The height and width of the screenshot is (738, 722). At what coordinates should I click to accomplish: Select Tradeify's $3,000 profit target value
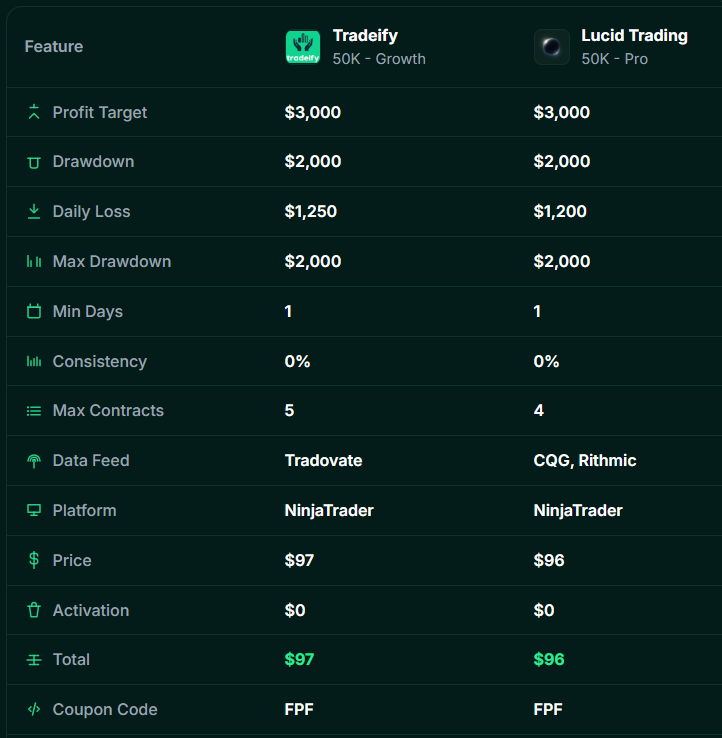click(x=313, y=112)
